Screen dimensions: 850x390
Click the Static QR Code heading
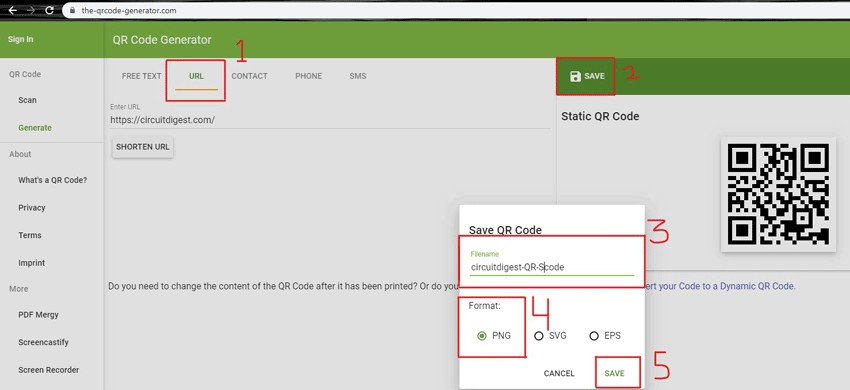tap(600, 116)
